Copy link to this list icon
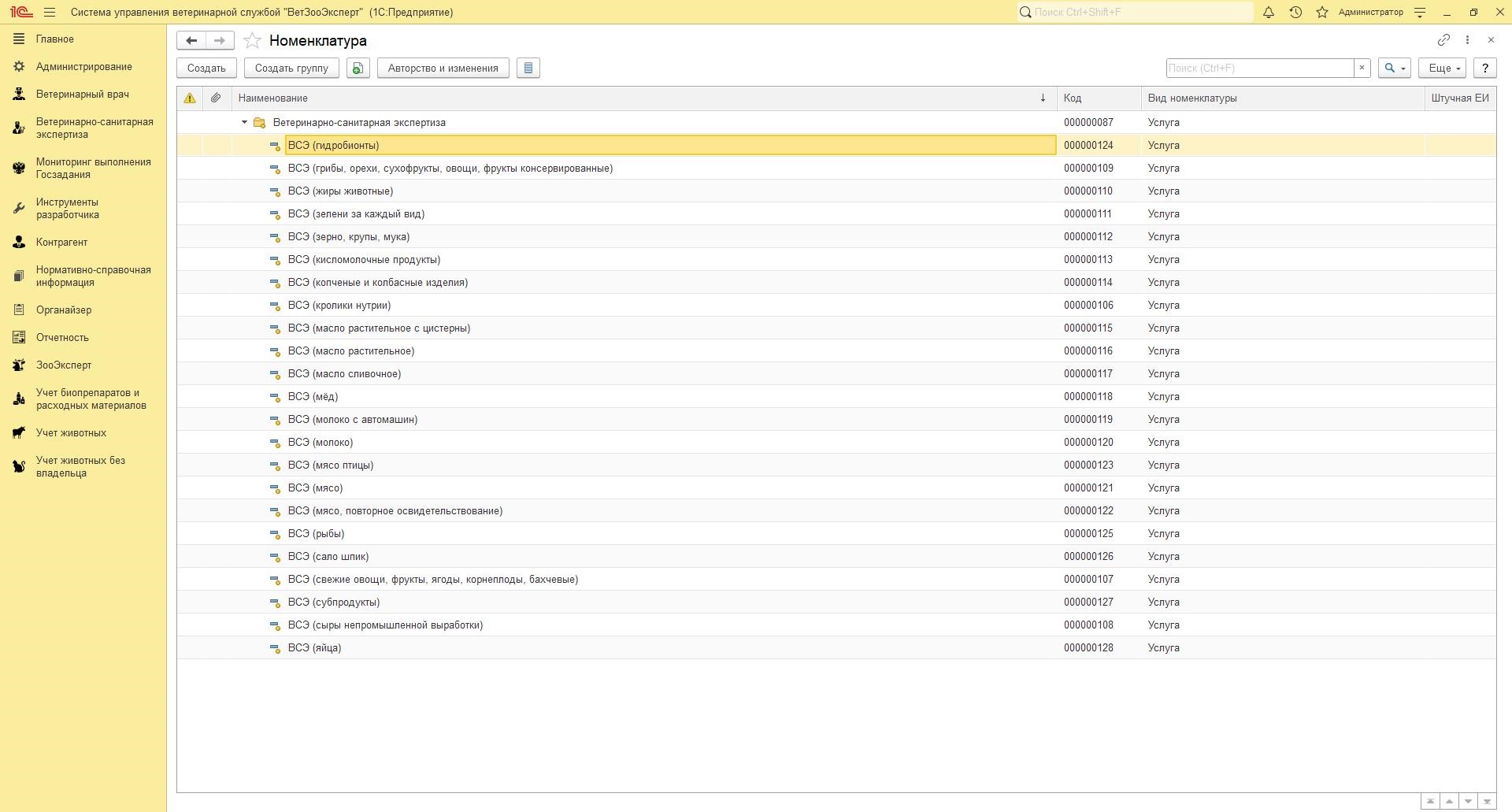Viewport: 1512px width, 812px height. [1443, 39]
